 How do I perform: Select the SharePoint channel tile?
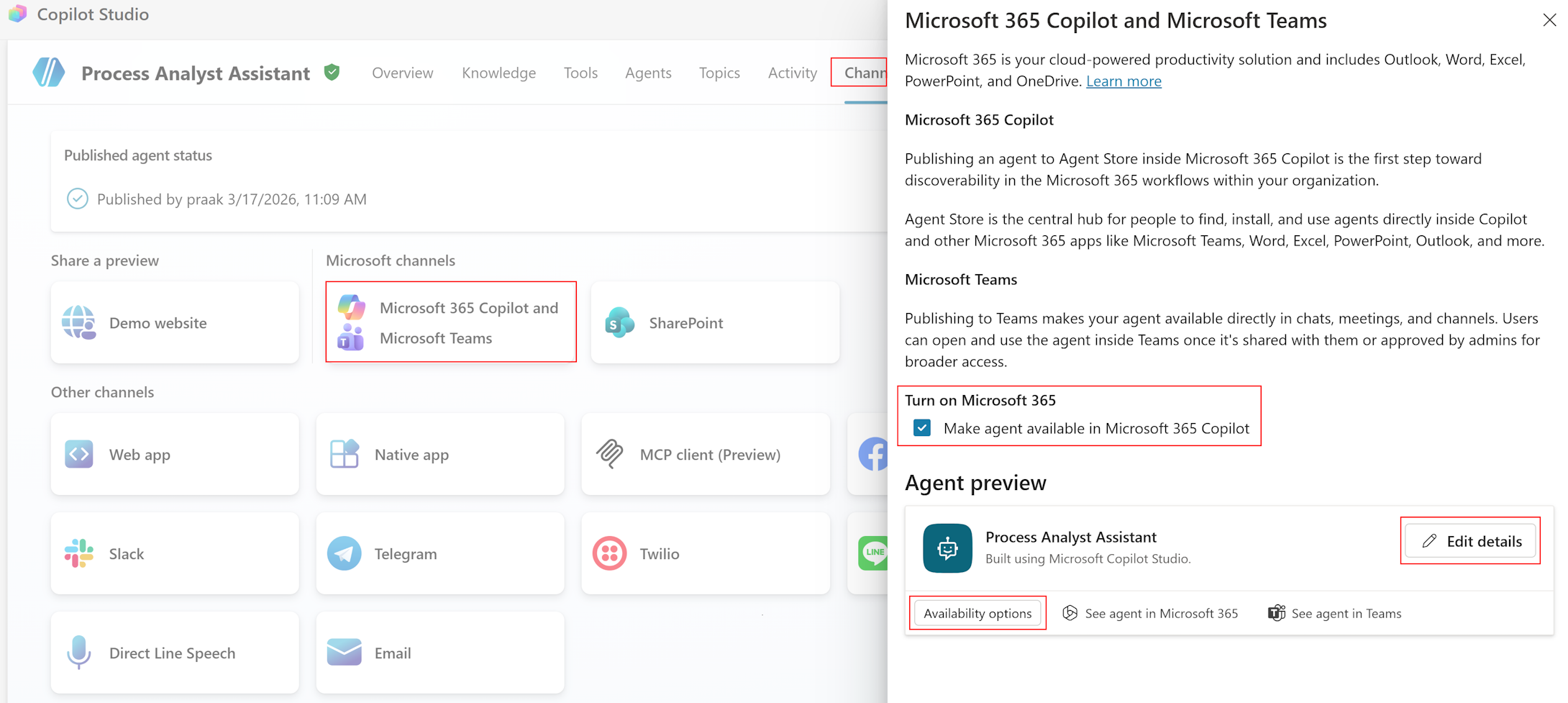[714, 322]
